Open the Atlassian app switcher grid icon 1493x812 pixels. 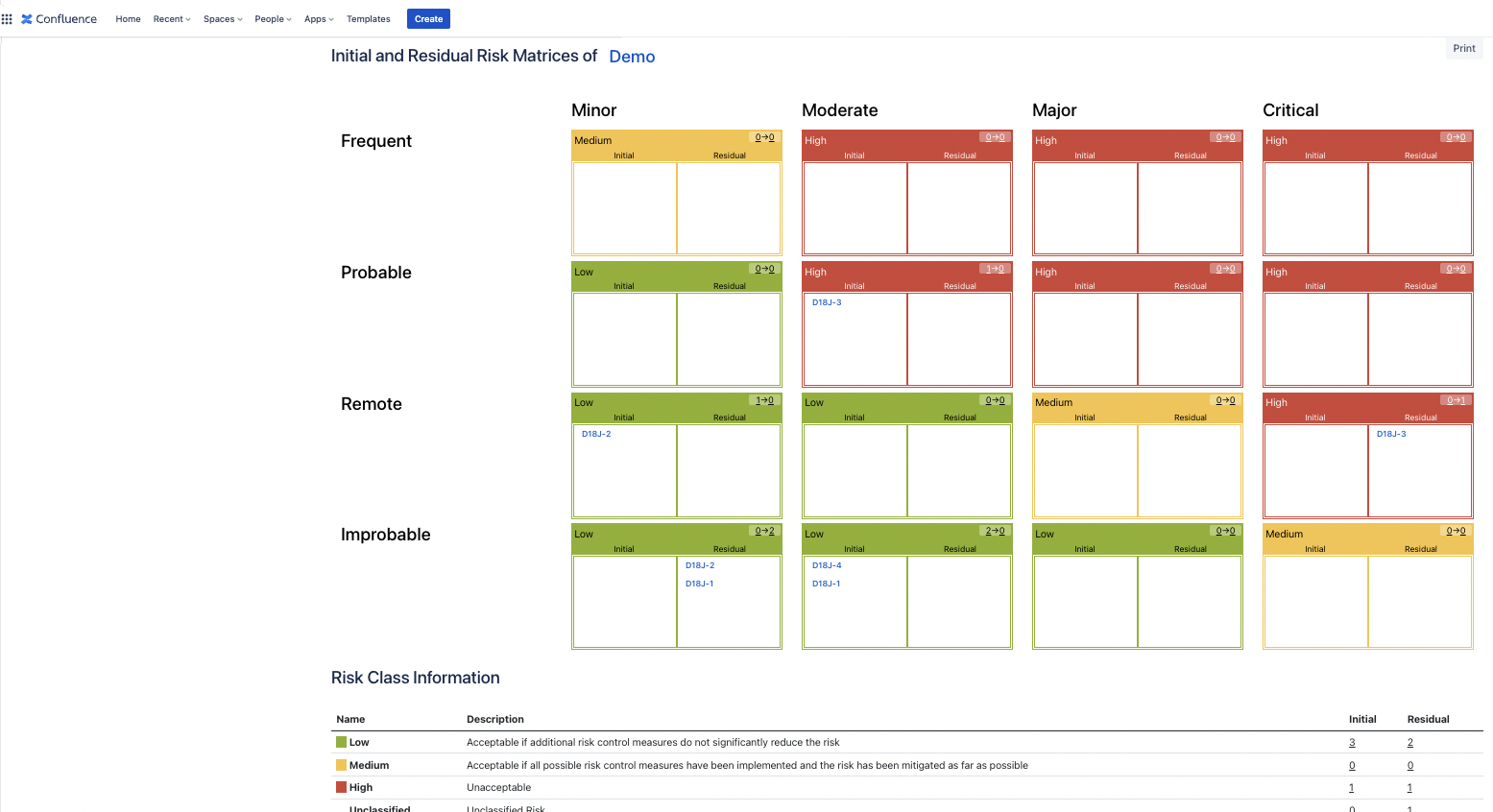click(8, 18)
